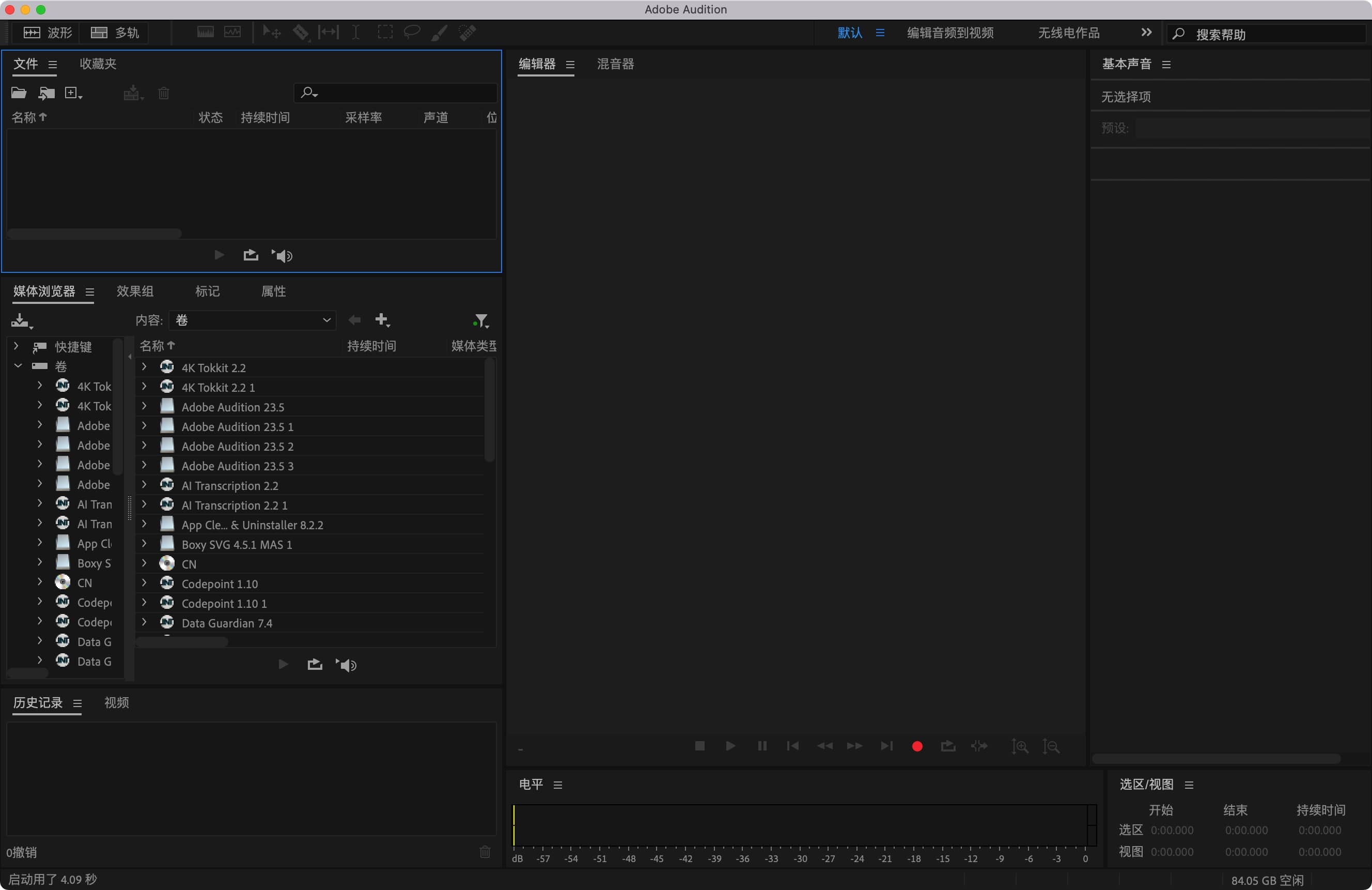Open the 视频 tab
Screen dimensions: 1372x890
pos(116,702)
